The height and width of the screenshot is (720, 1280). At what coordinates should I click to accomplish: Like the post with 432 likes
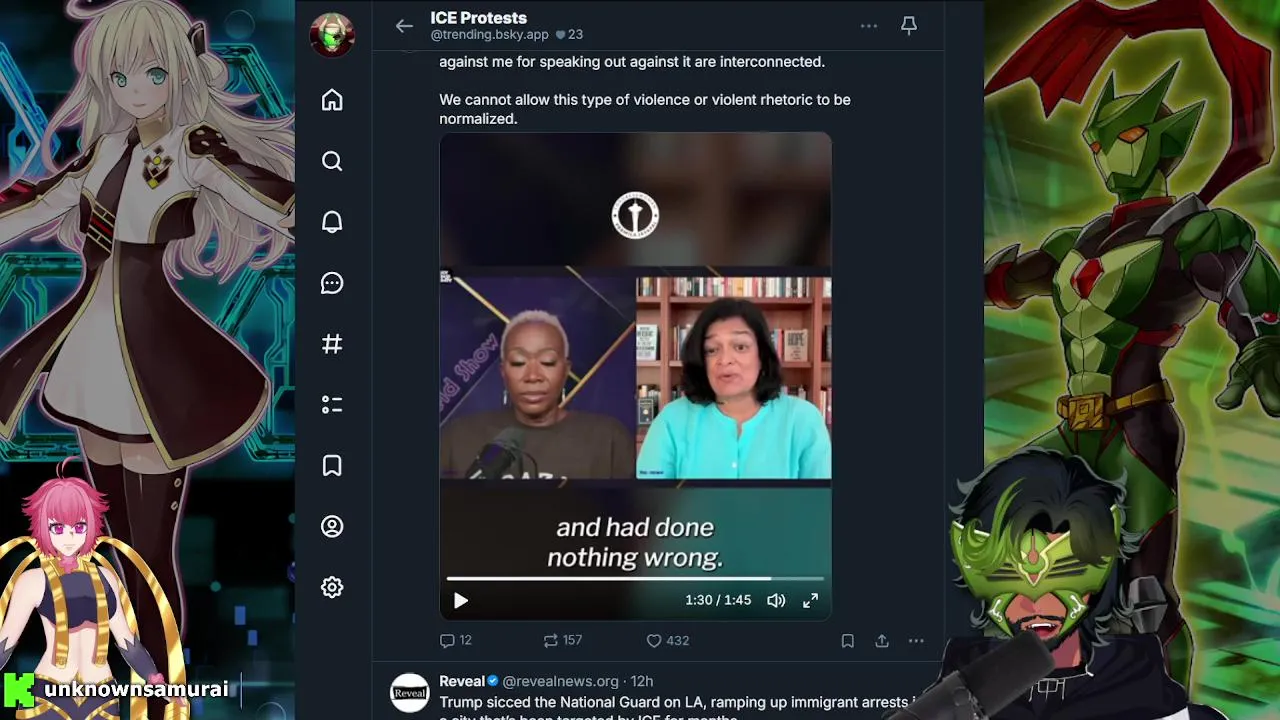[x=667, y=641]
